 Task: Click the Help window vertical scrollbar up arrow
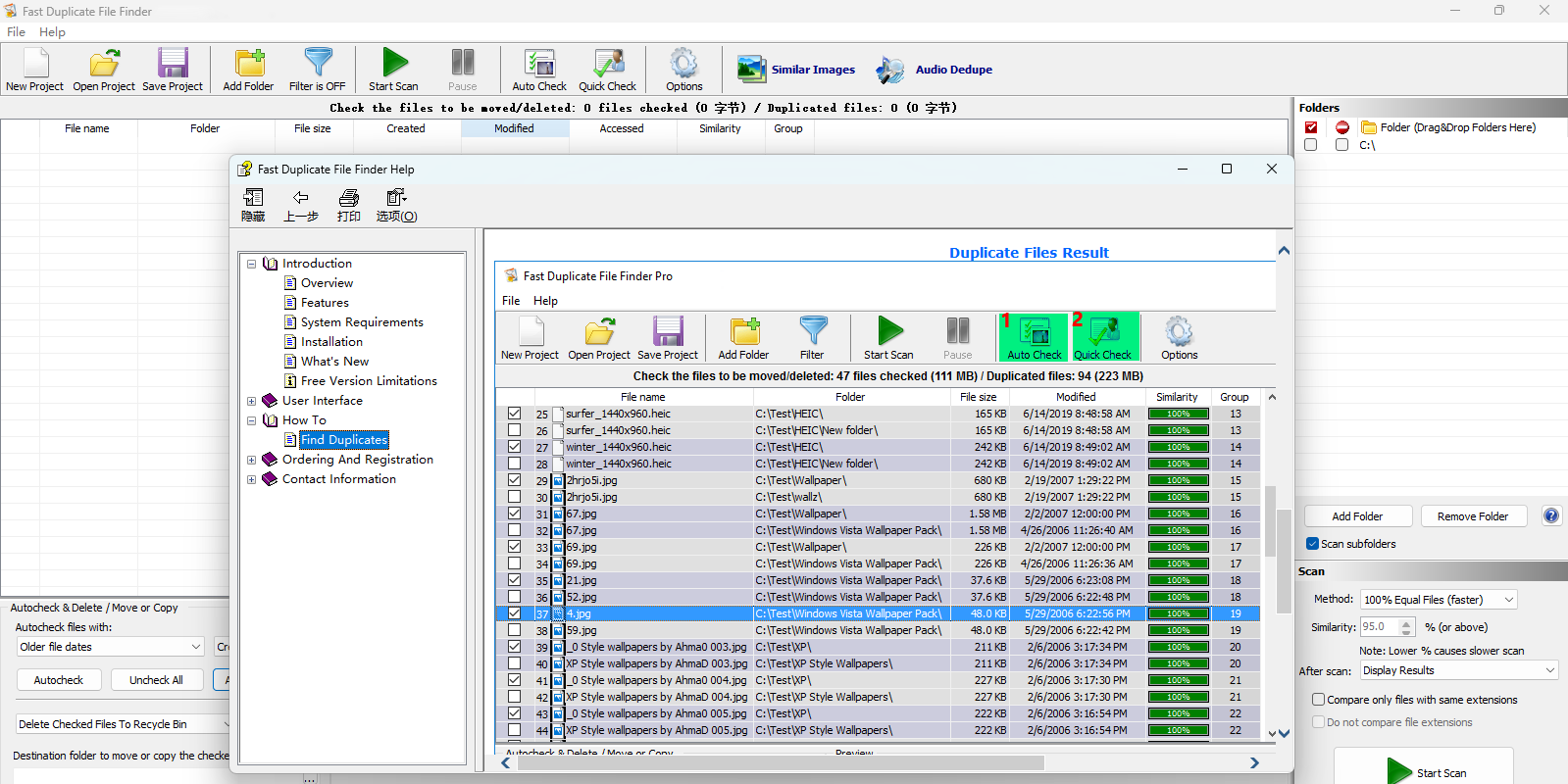tap(1284, 251)
